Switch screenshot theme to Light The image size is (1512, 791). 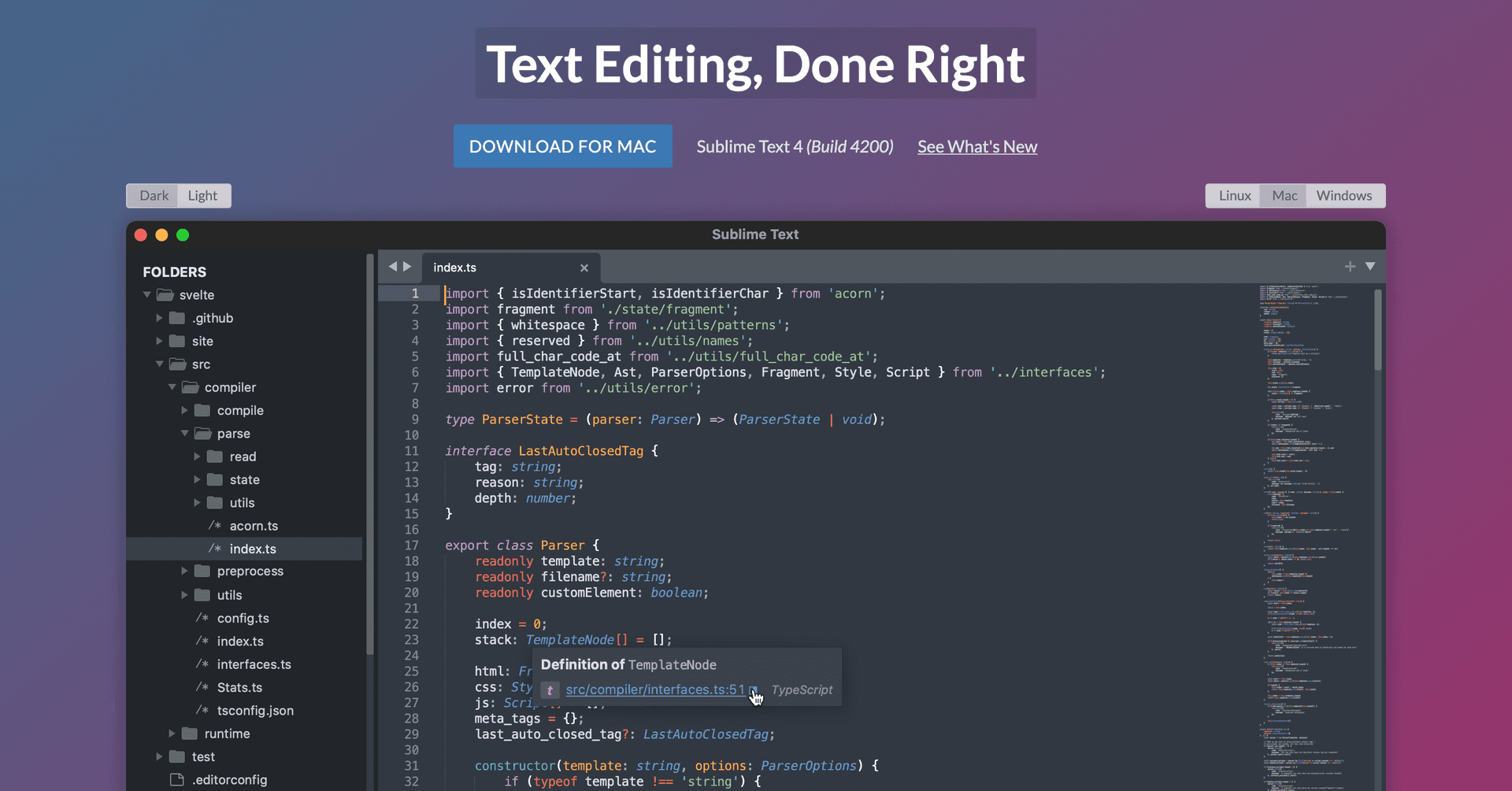(x=203, y=196)
